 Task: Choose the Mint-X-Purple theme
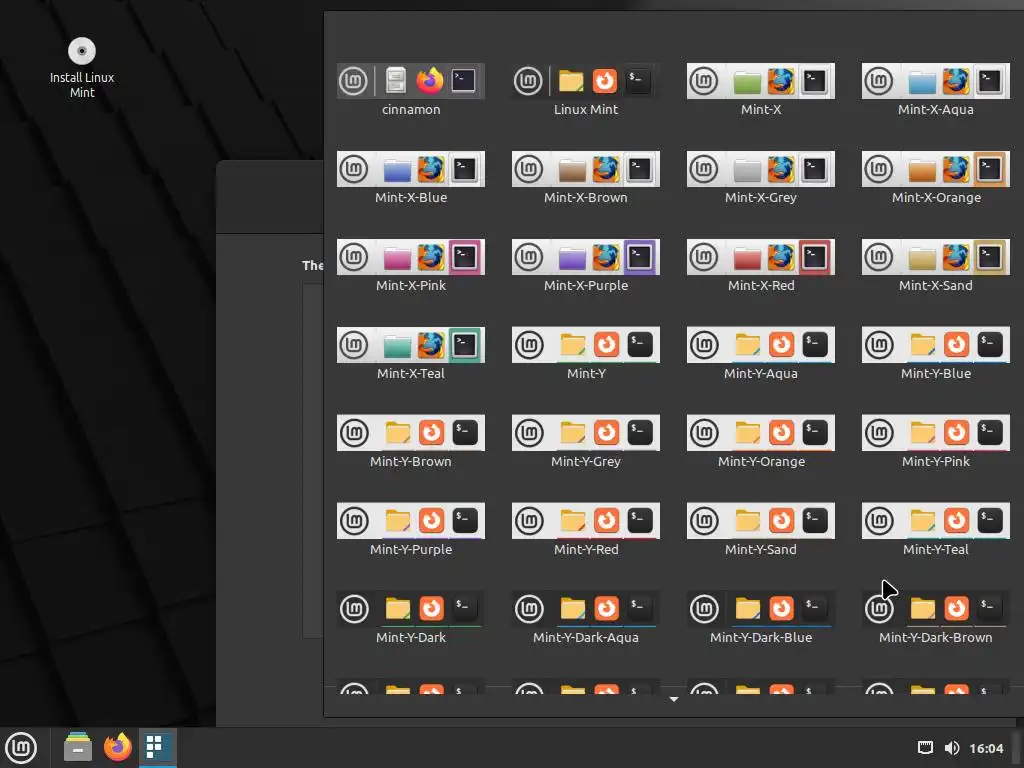click(x=586, y=266)
